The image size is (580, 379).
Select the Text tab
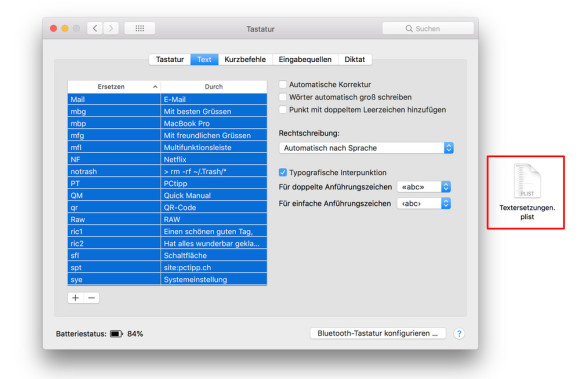pos(205,60)
